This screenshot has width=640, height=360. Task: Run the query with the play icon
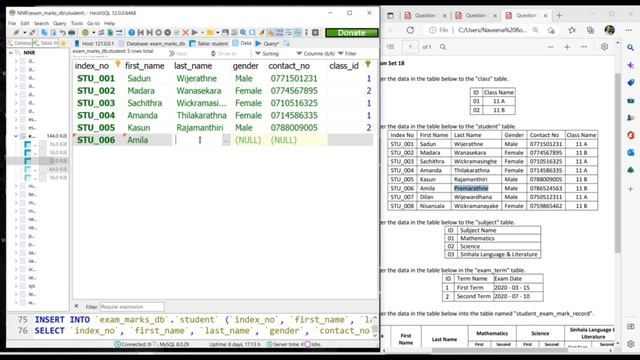tap(195, 33)
